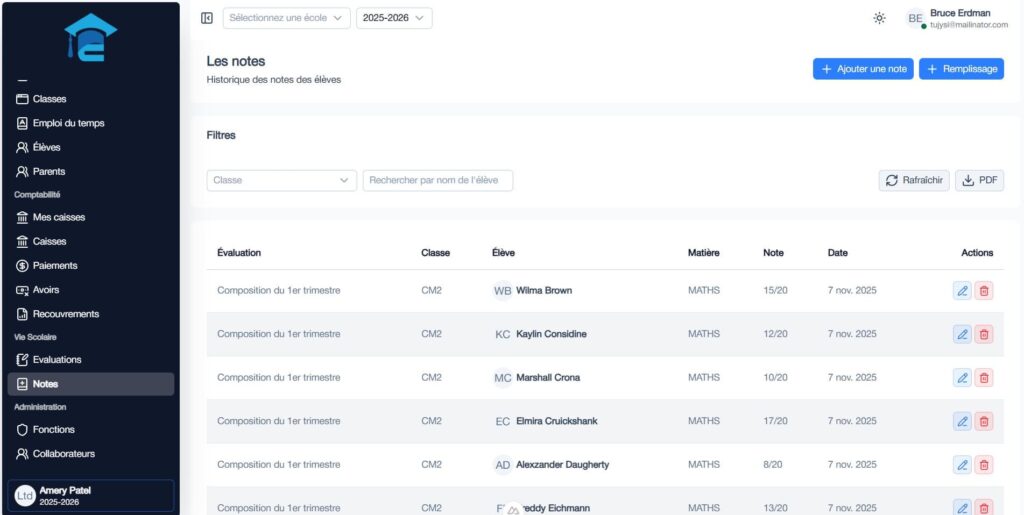Delete Wilma Brown's note with trash icon
1024x515 pixels.
(x=984, y=291)
